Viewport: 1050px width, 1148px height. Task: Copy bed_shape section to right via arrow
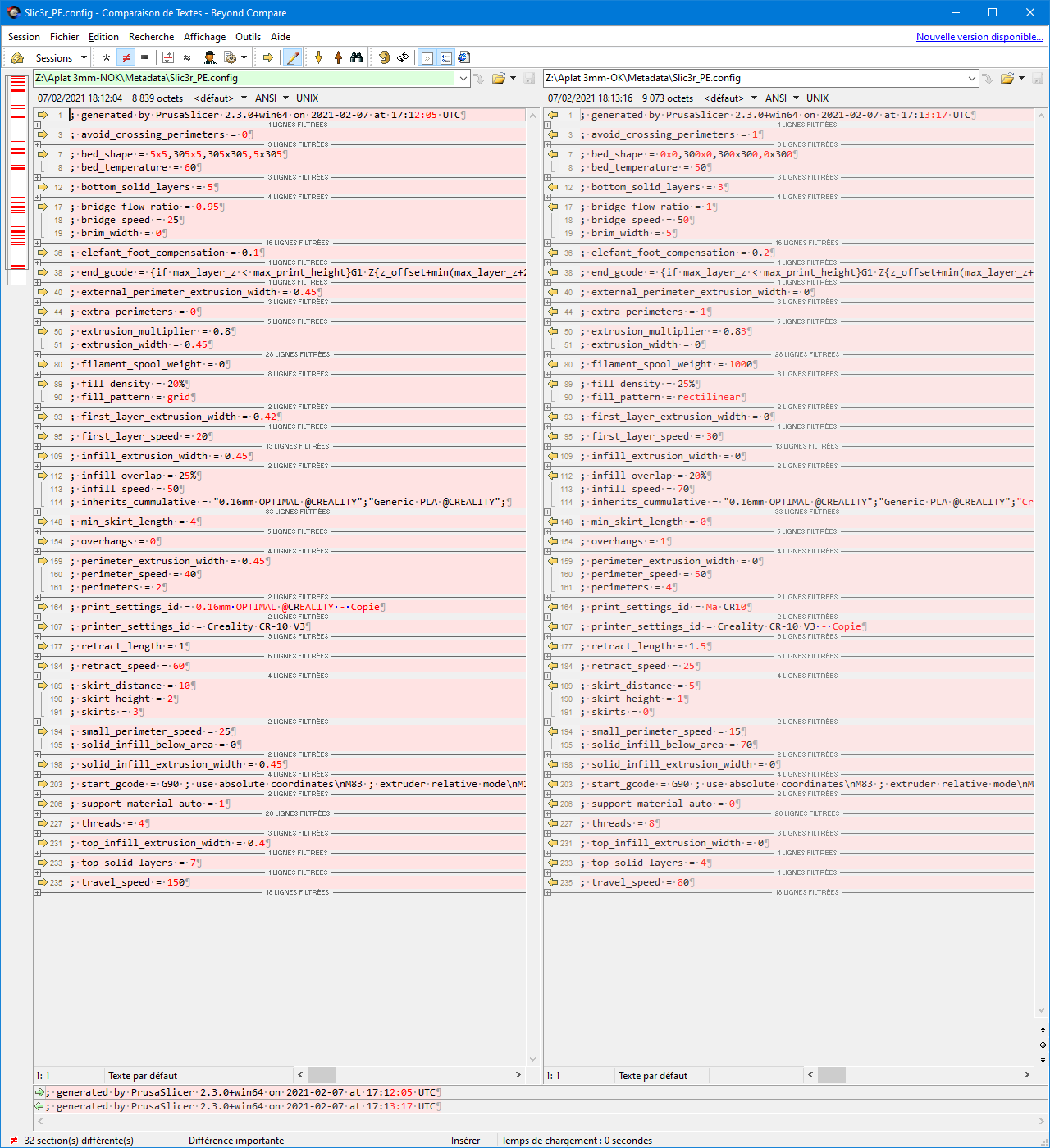(x=43, y=154)
